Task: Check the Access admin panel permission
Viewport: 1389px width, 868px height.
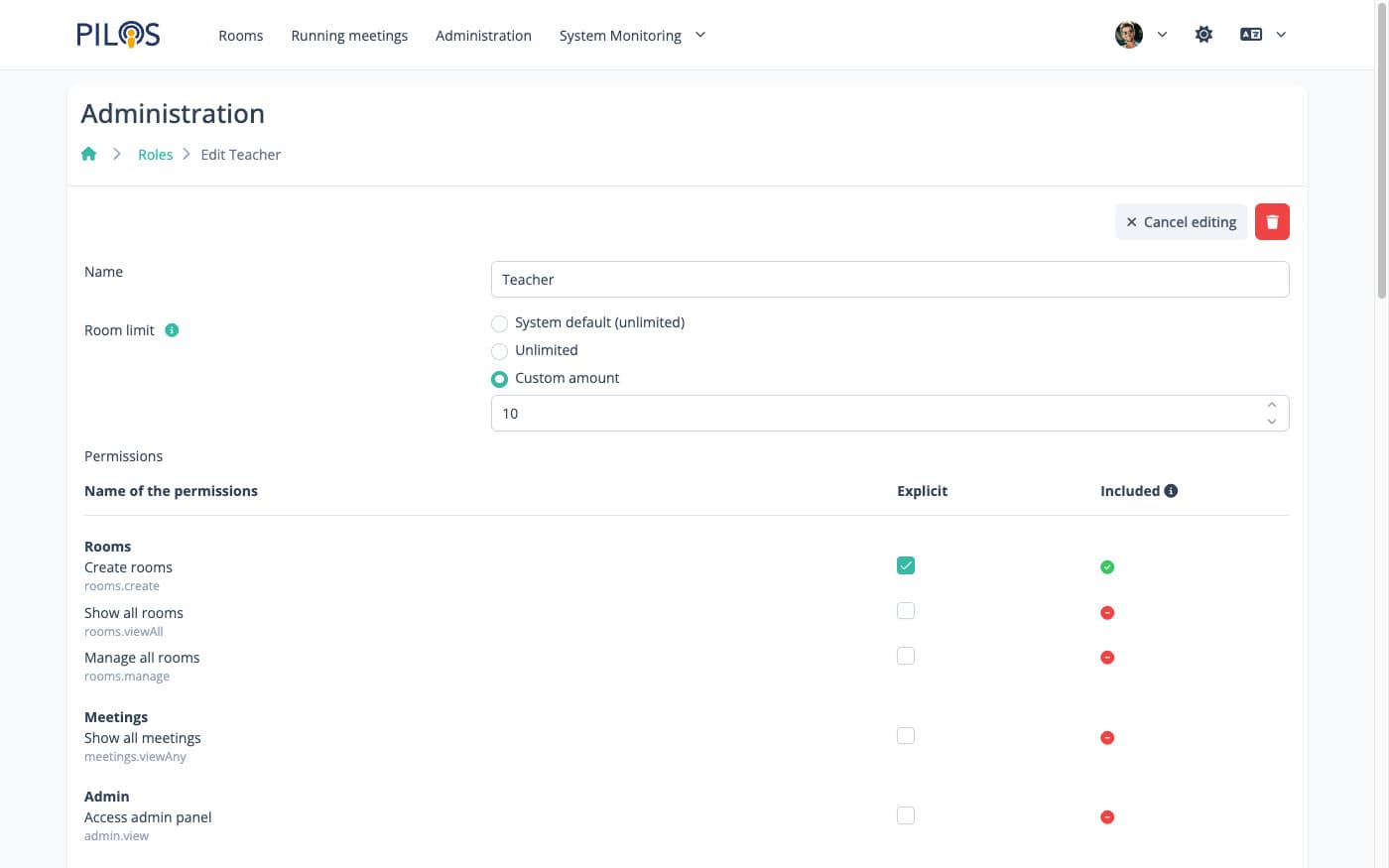Action: tap(906, 815)
